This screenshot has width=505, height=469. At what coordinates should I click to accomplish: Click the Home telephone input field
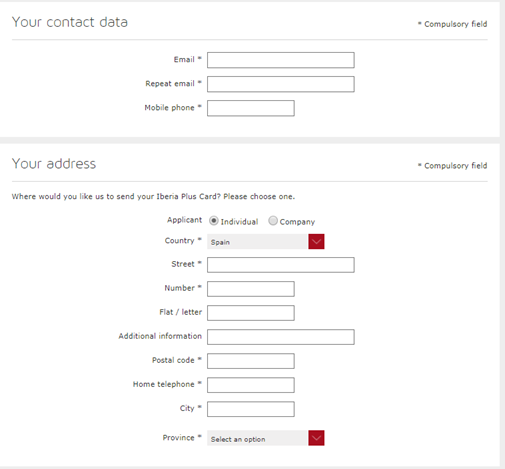tap(251, 385)
